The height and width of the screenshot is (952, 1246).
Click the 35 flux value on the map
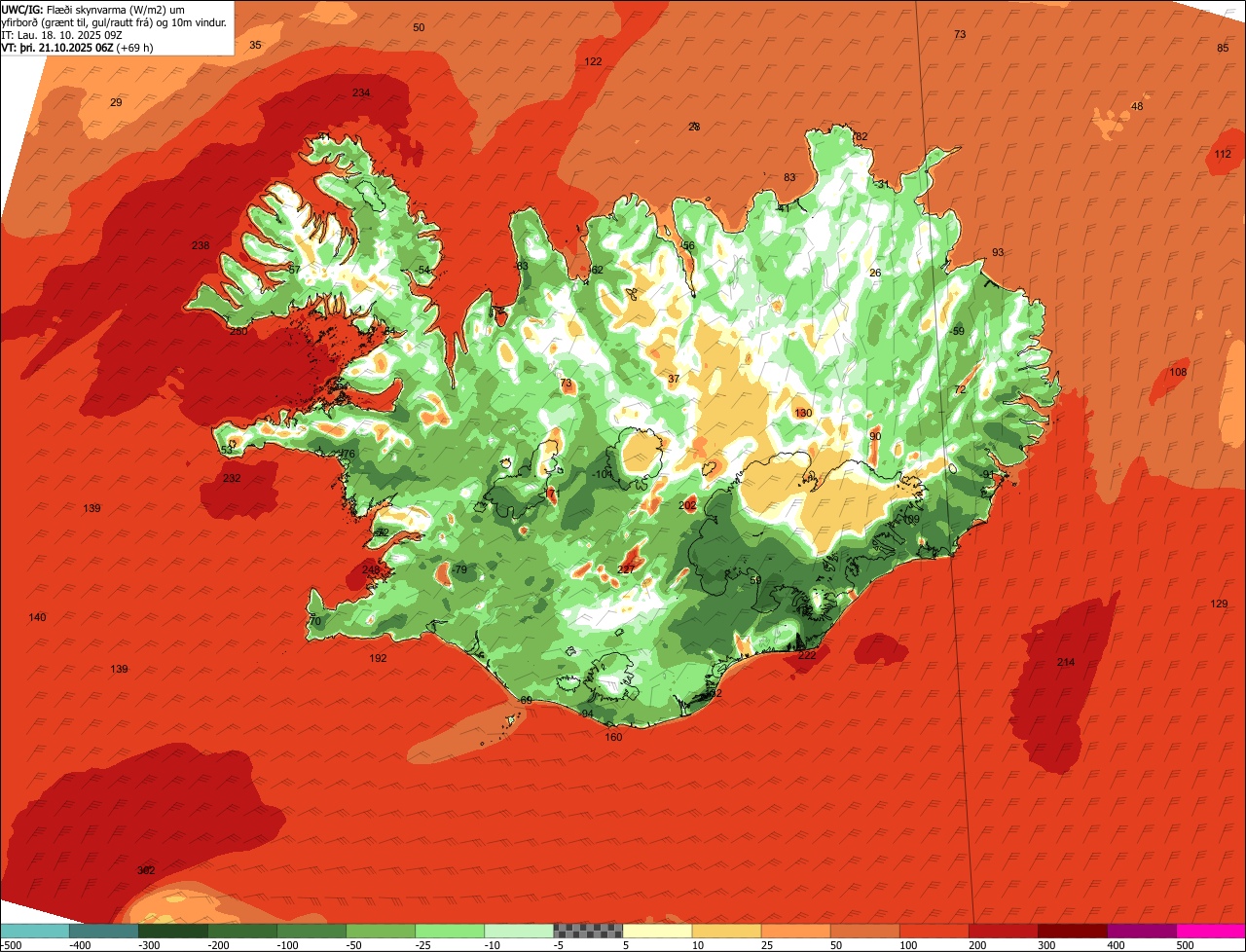255,46
